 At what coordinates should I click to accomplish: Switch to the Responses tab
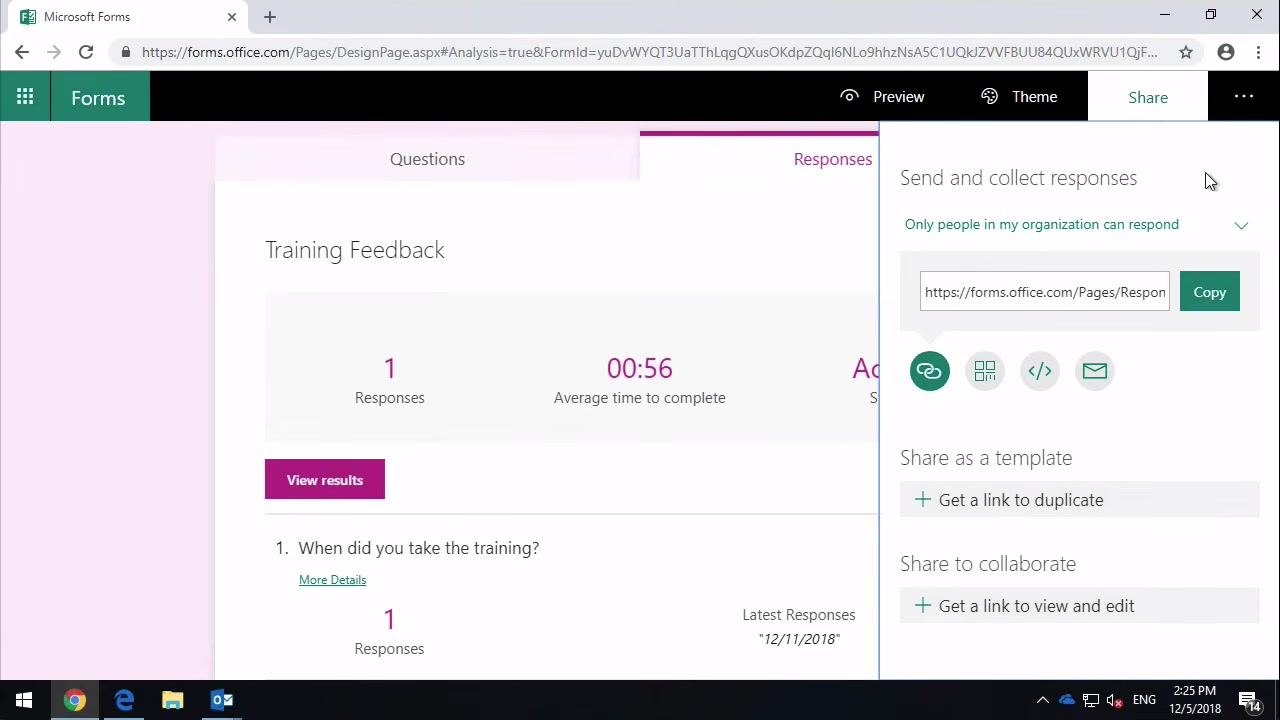832,159
